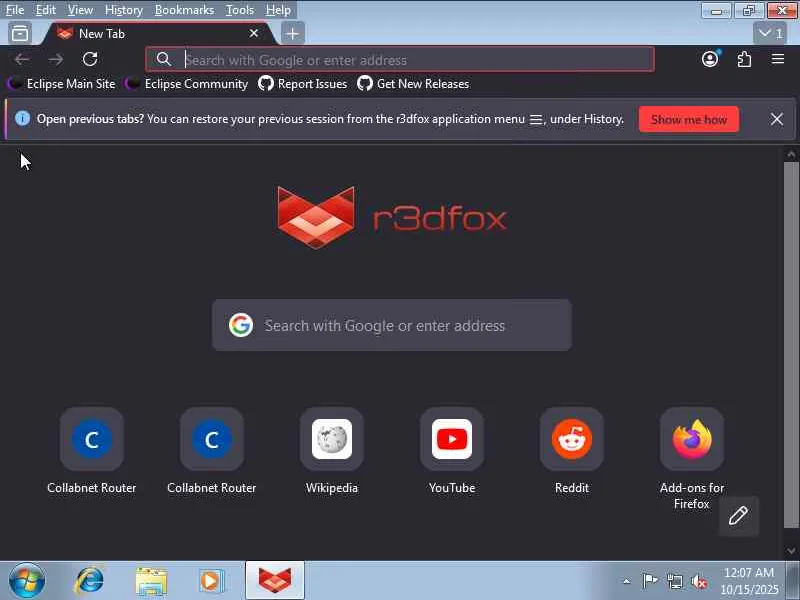Open the Bookmarks menu
This screenshot has height=600, width=800.
click(x=184, y=10)
